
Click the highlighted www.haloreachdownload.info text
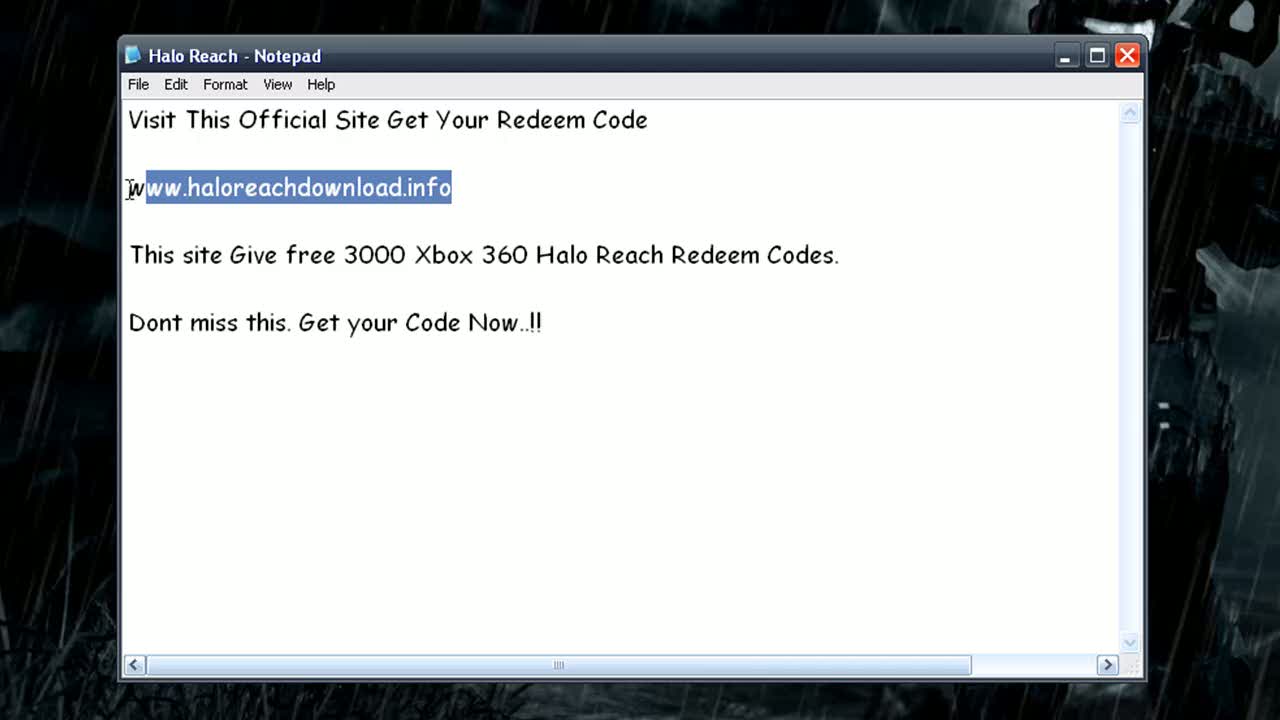pyautogui.click(x=295, y=188)
